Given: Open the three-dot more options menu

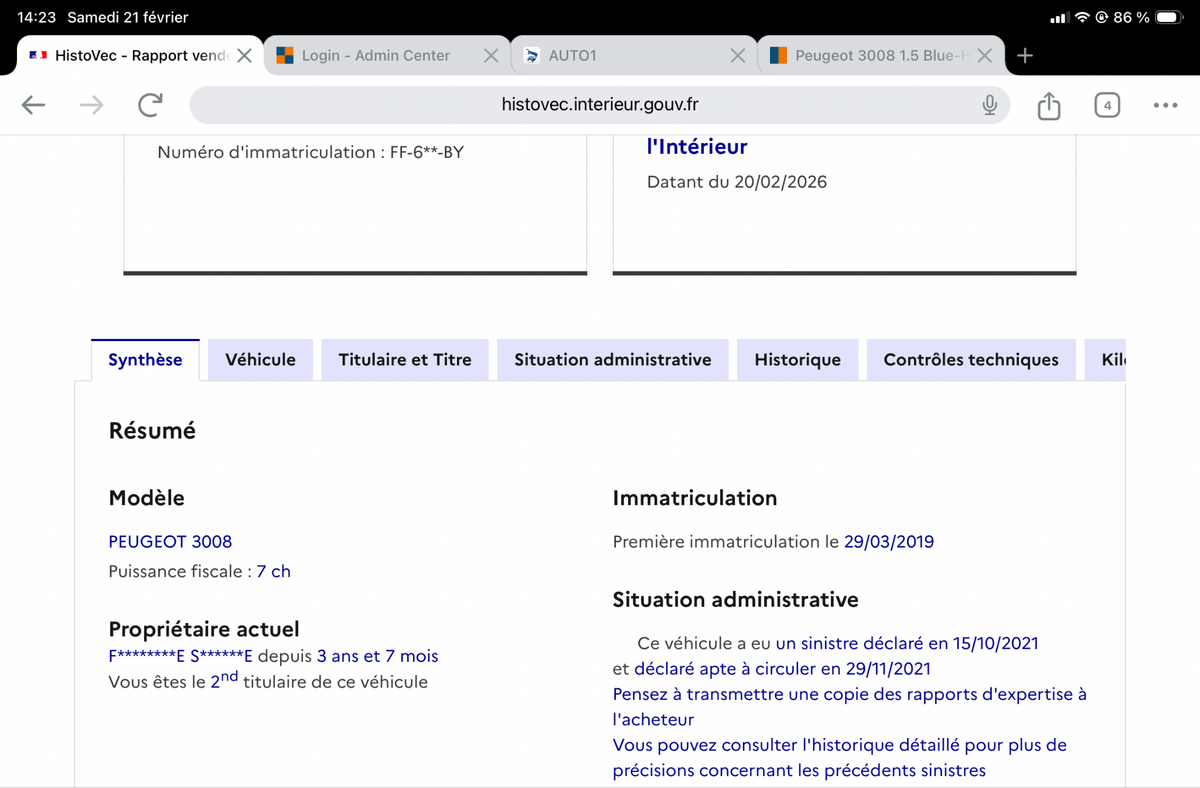Looking at the screenshot, I should point(1165,105).
